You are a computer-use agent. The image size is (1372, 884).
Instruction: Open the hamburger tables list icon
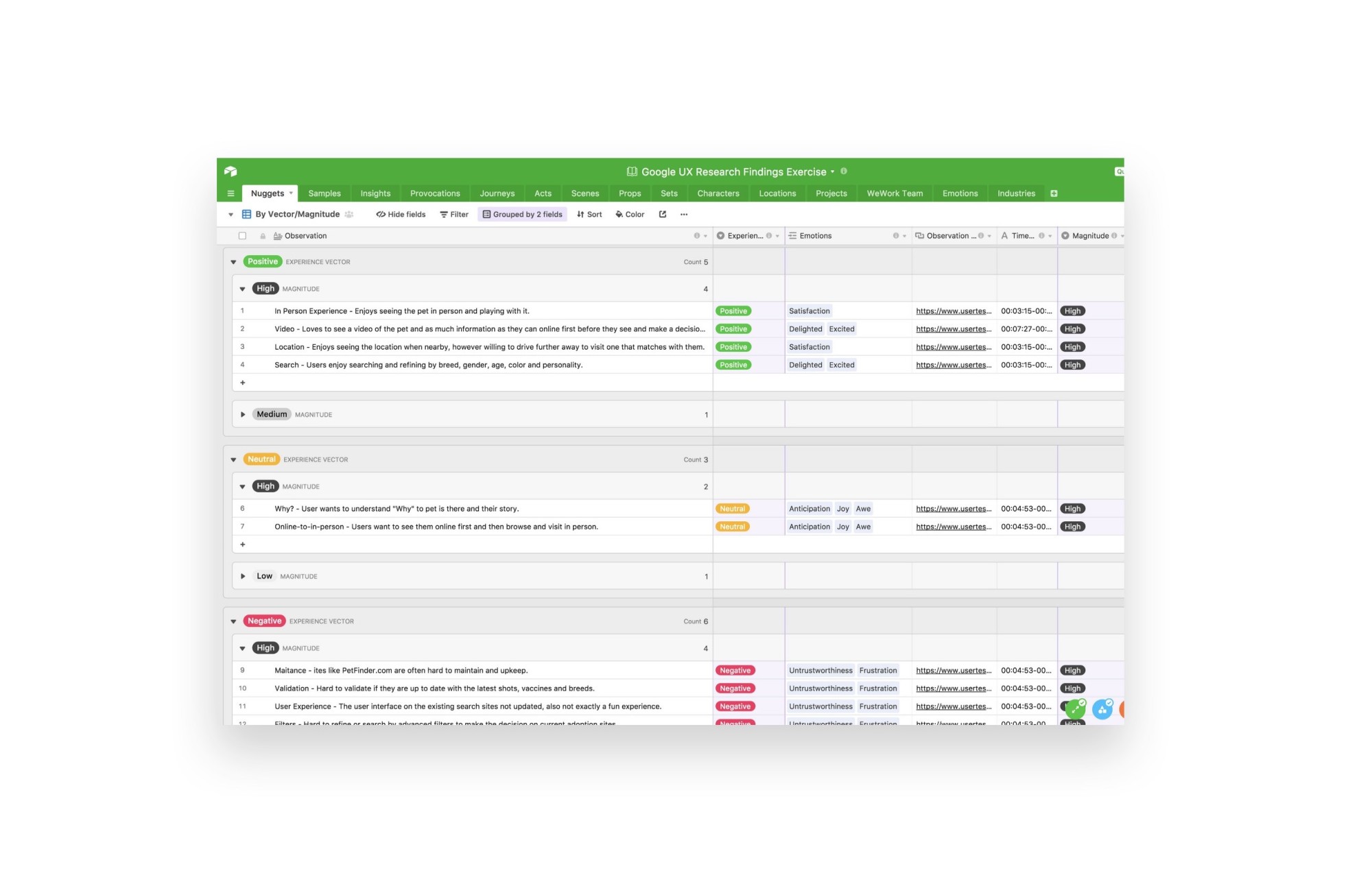[x=230, y=193]
